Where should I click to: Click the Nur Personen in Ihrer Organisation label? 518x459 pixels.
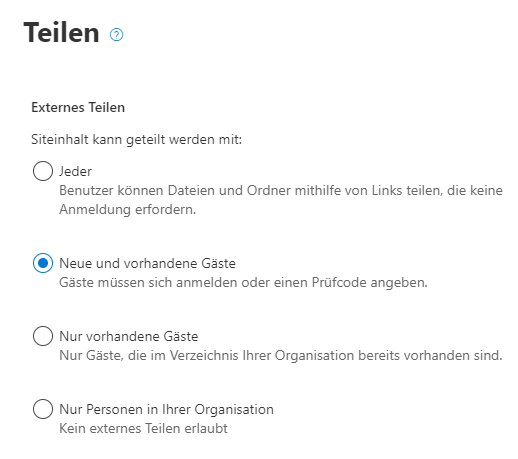click(x=166, y=409)
